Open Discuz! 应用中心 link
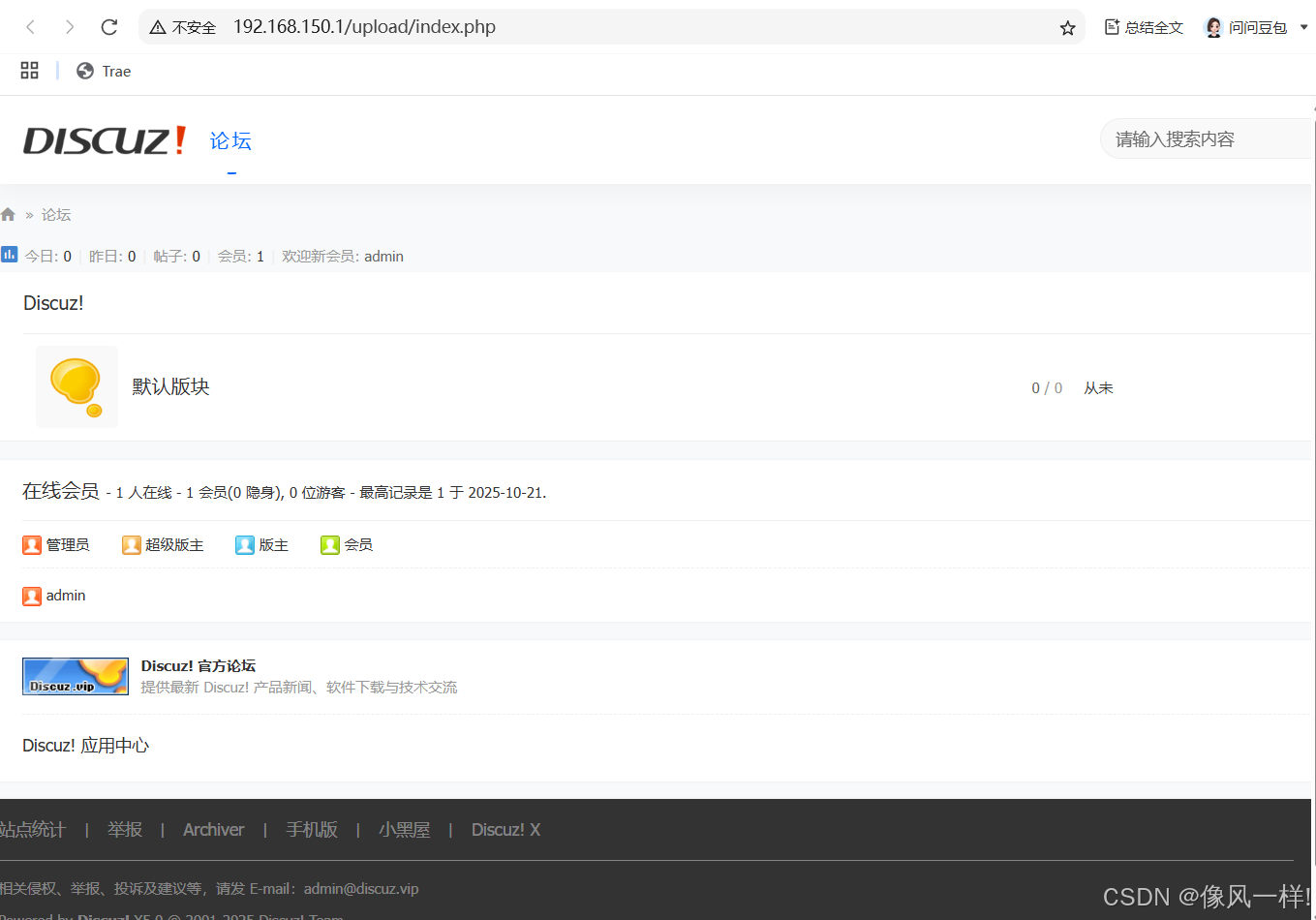 85,746
